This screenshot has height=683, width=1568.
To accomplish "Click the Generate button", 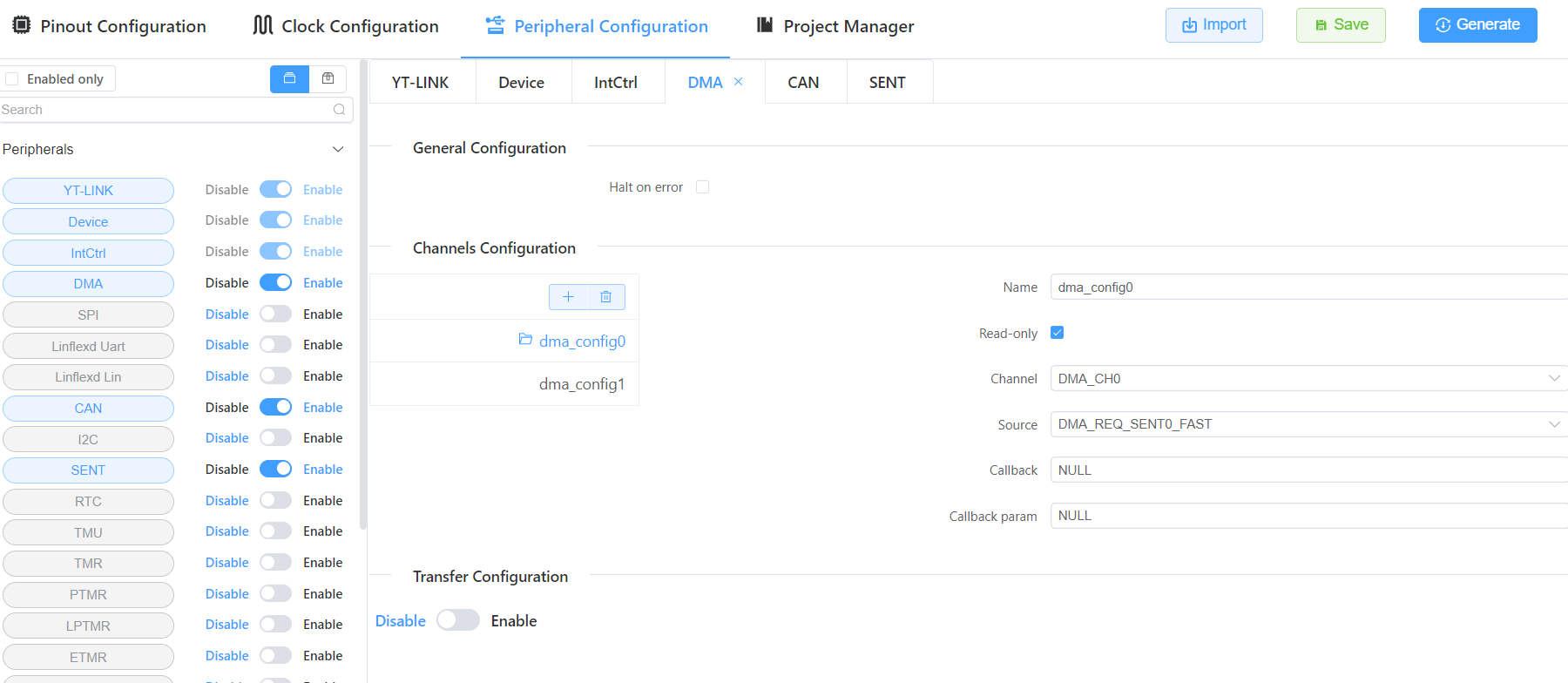I will click(x=1477, y=25).
